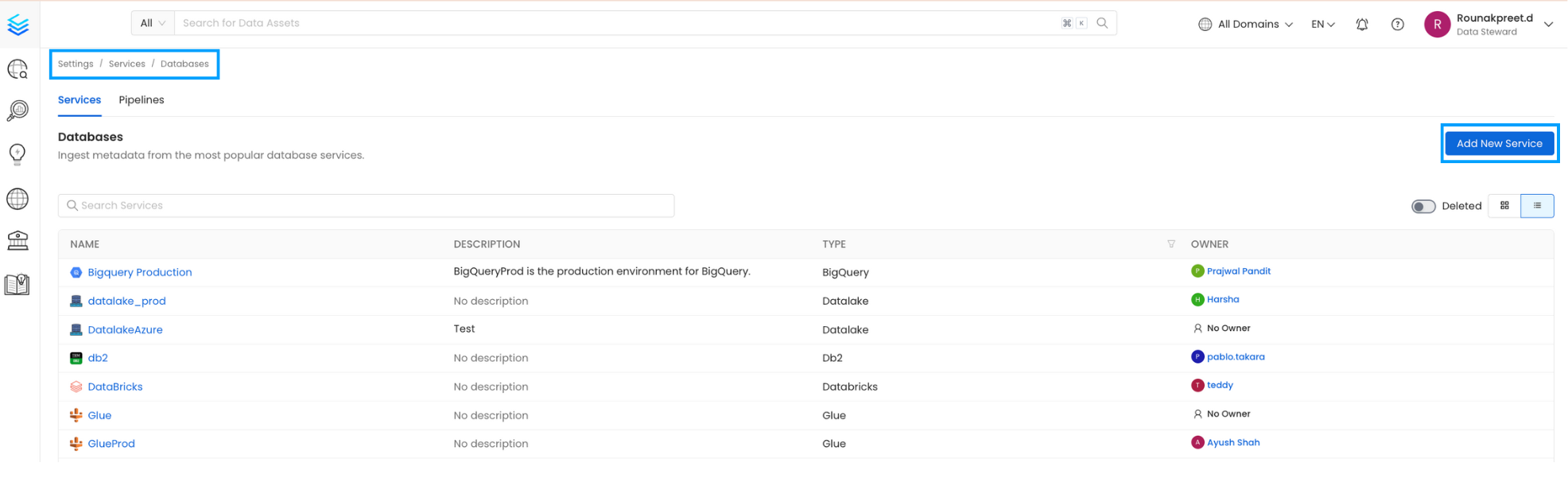
Task: Switch to list table view
Action: tap(1537, 205)
